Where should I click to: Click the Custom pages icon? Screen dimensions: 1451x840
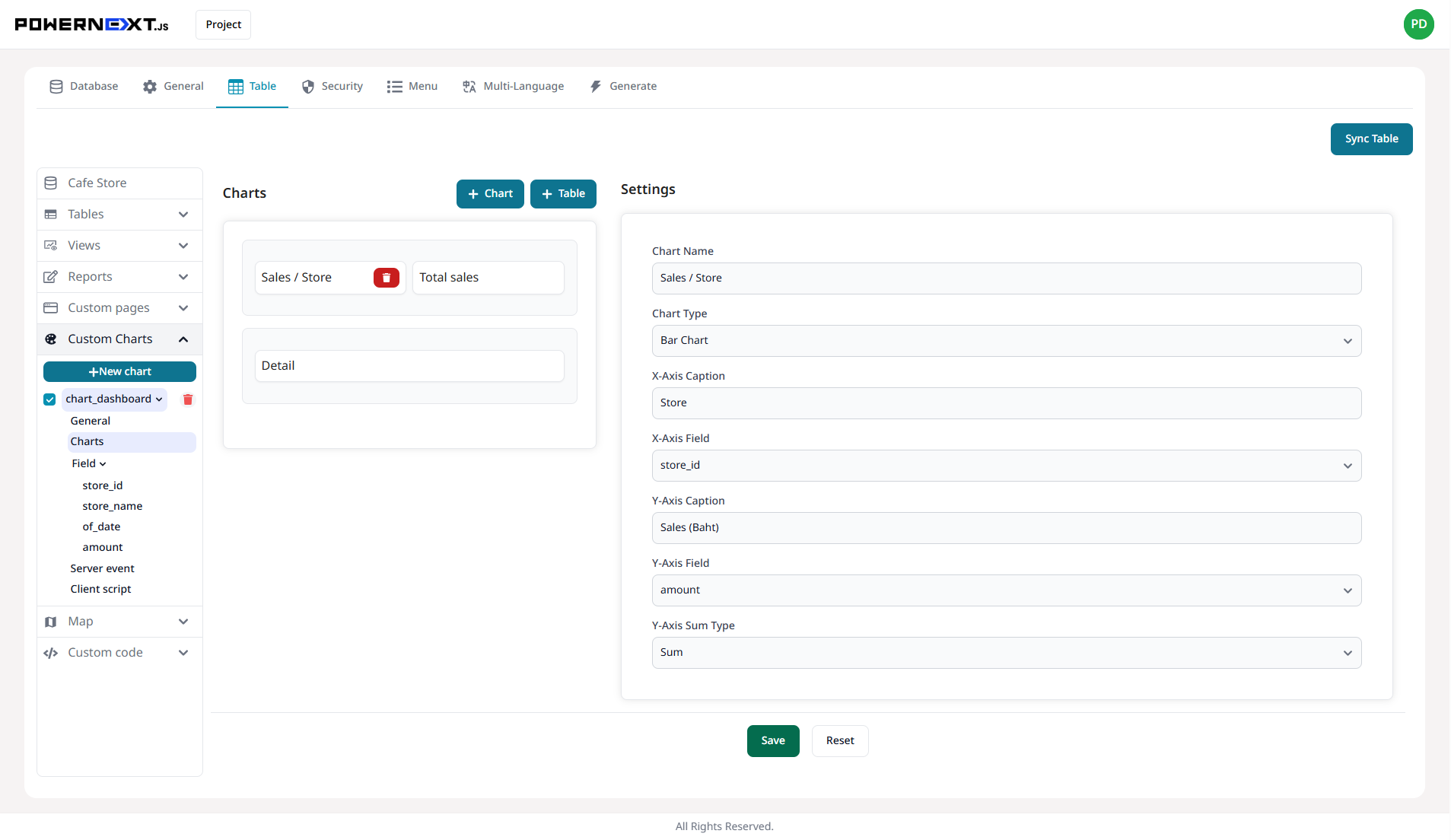pyautogui.click(x=51, y=308)
